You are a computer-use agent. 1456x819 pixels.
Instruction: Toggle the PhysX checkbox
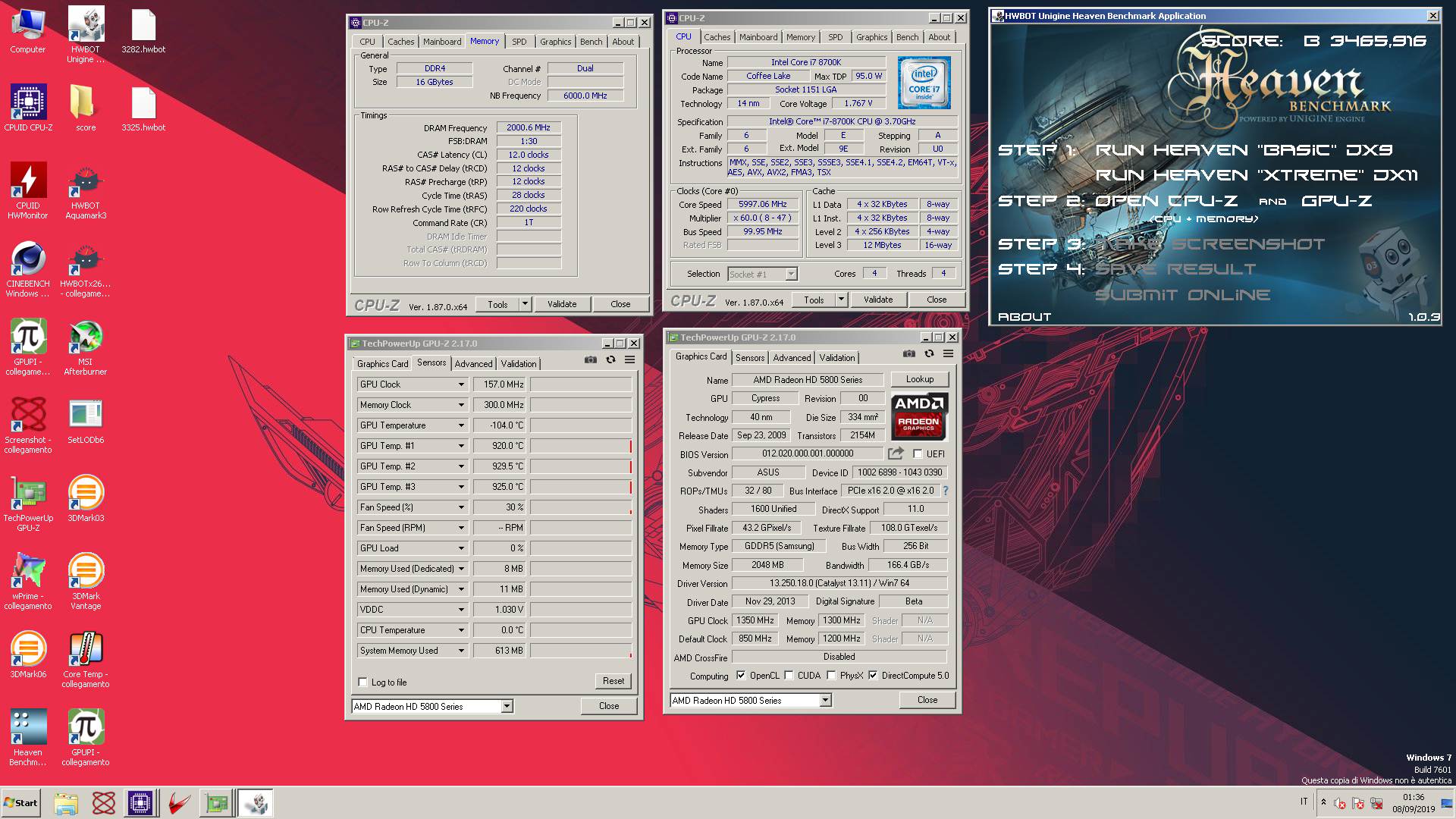(831, 675)
